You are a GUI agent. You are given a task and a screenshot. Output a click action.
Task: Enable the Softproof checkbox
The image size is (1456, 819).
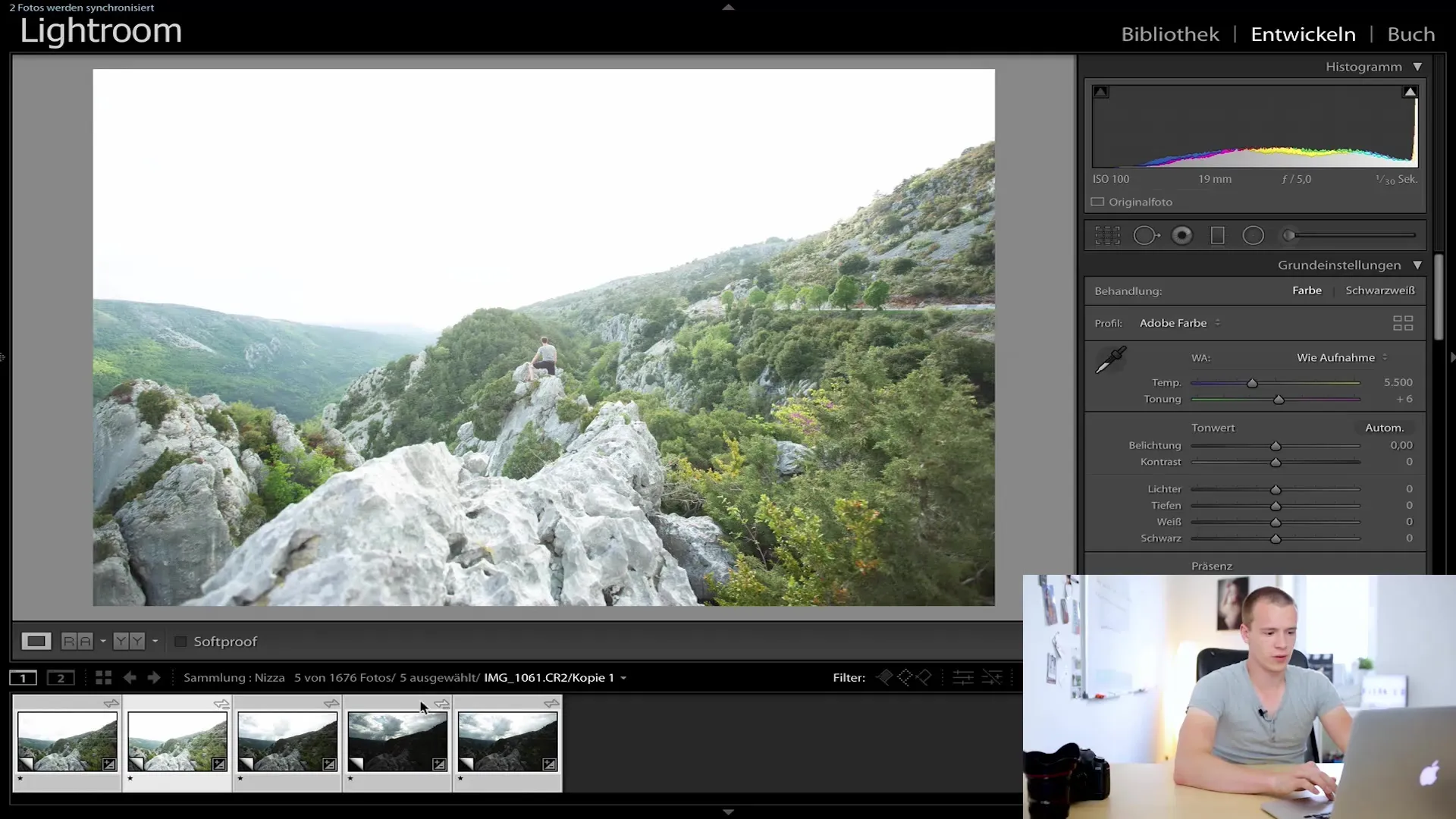click(x=180, y=642)
